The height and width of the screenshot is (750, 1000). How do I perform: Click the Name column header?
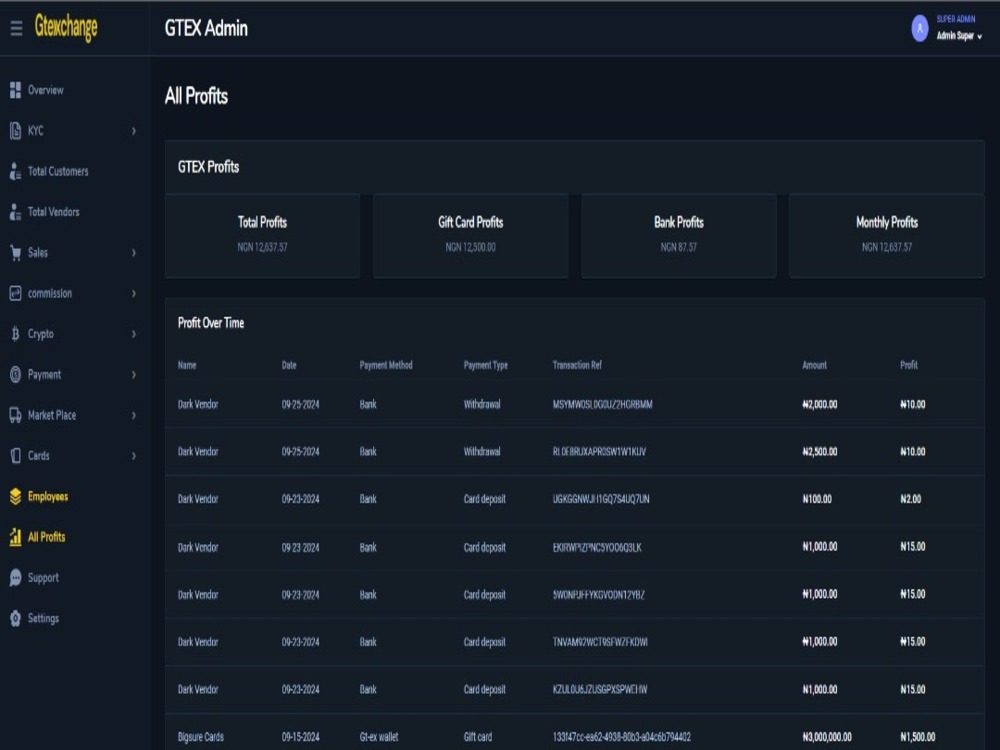point(187,365)
